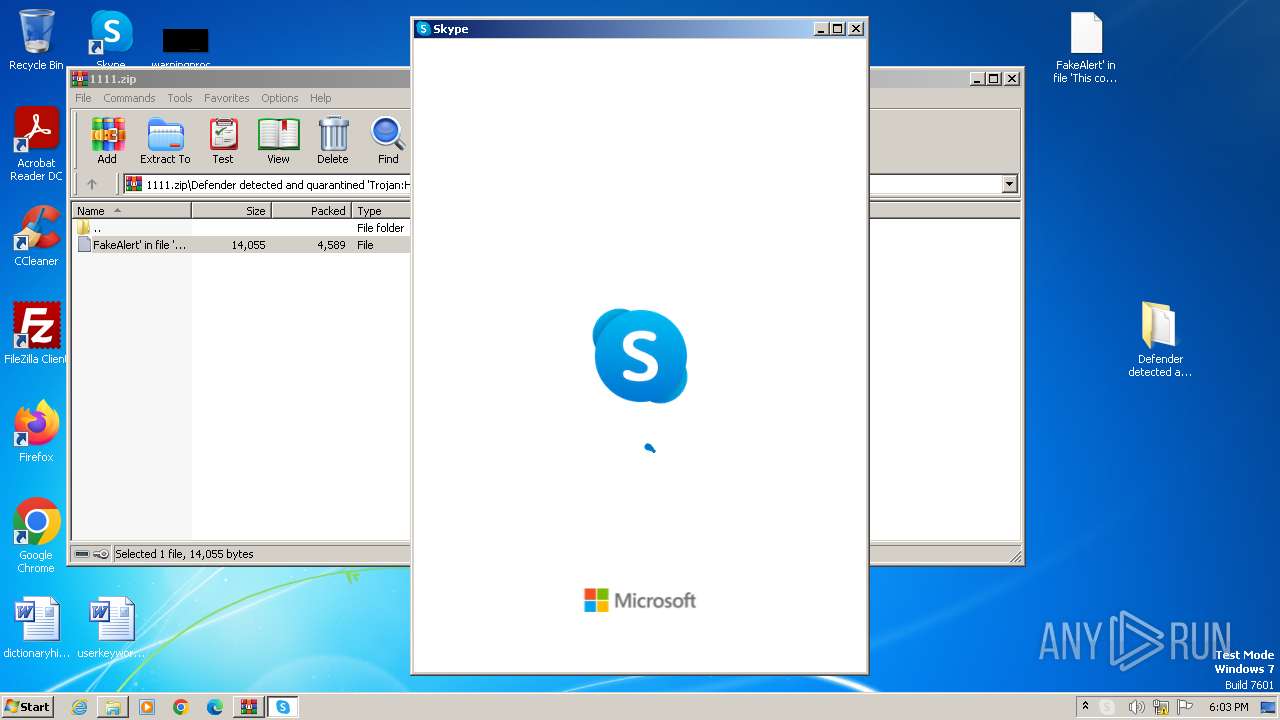
Task: Open the black warpingproc desktop item
Action: click(186, 45)
